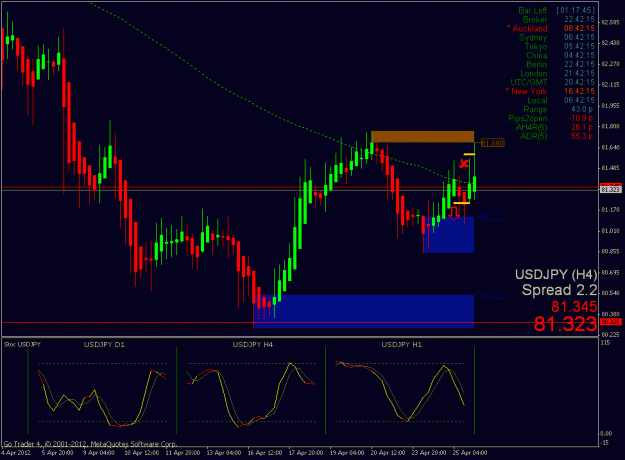Click the red 80.326 tag on the price axis

(x=611, y=322)
